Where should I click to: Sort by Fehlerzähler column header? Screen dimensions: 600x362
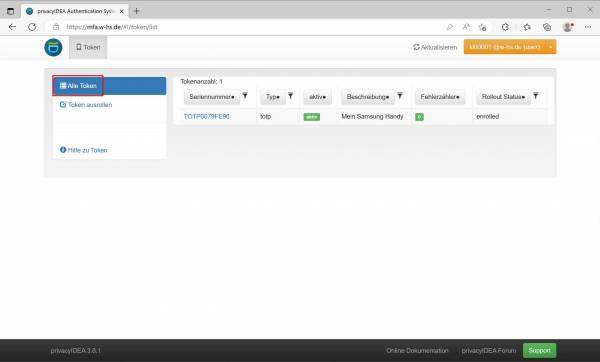(x=440, y=97)
